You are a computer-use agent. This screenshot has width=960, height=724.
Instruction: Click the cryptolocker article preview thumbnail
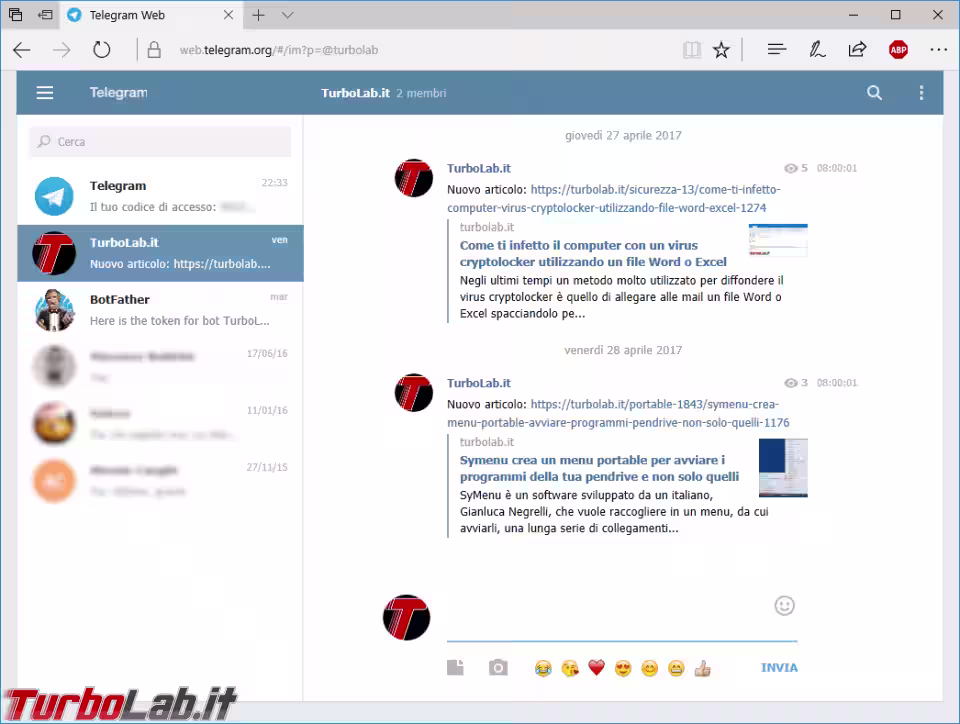[x=778, y=240]
